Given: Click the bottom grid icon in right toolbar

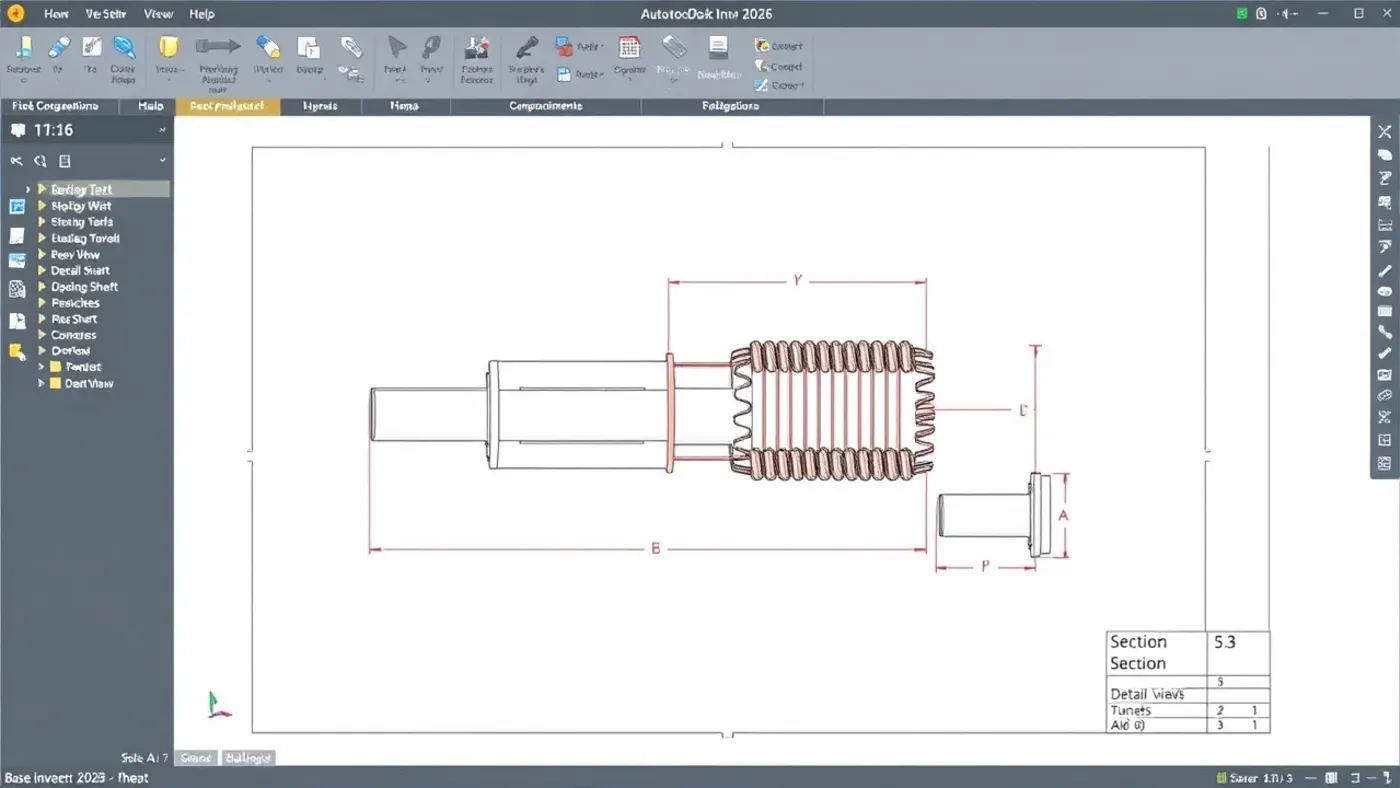Looking at the screenshot, I should point(1385,463).
